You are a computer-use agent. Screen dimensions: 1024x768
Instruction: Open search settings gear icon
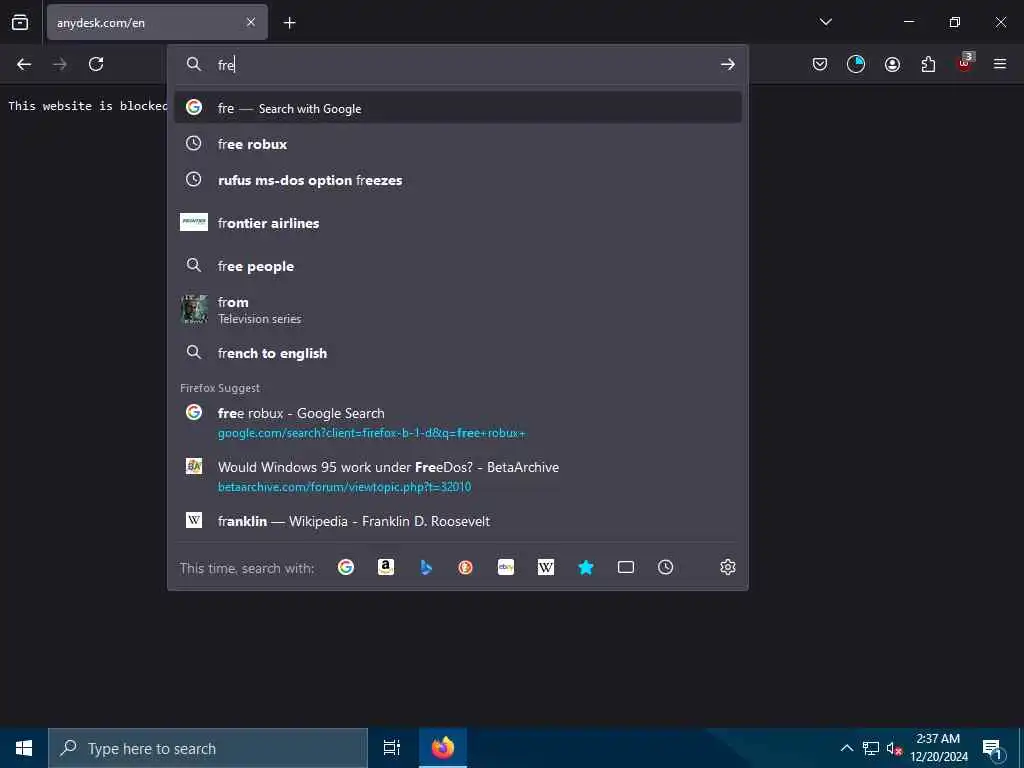[x=728, y=567]
